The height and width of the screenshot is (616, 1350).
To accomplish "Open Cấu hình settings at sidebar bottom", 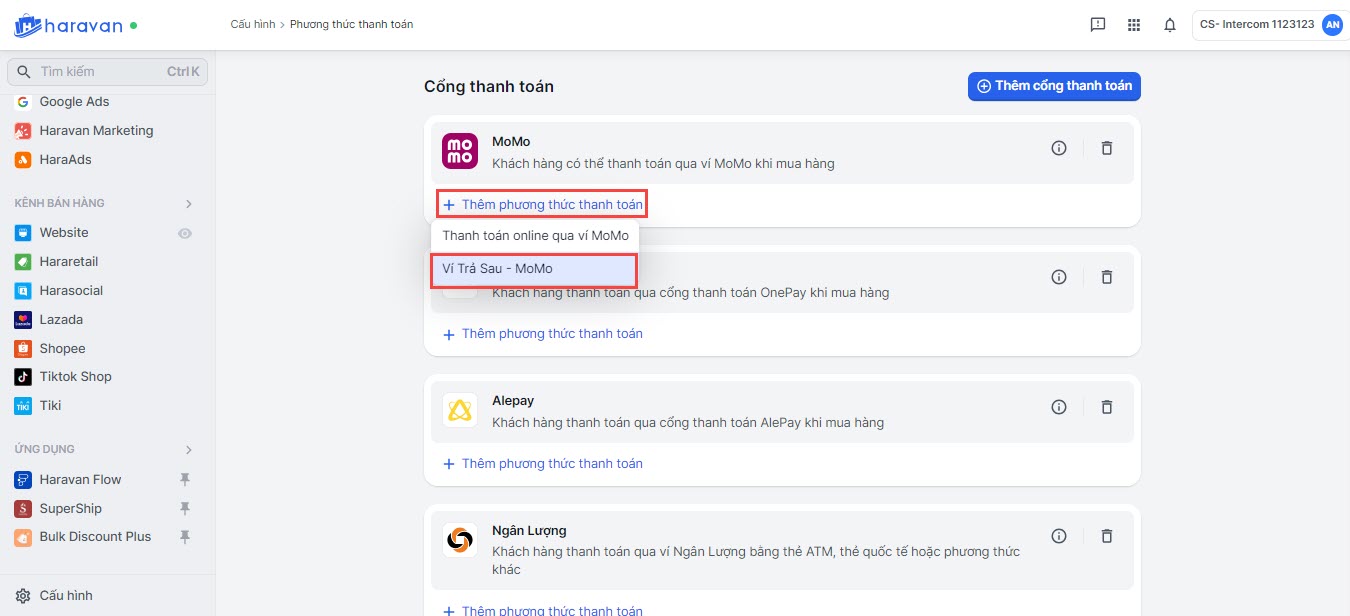I will [66, 596].
